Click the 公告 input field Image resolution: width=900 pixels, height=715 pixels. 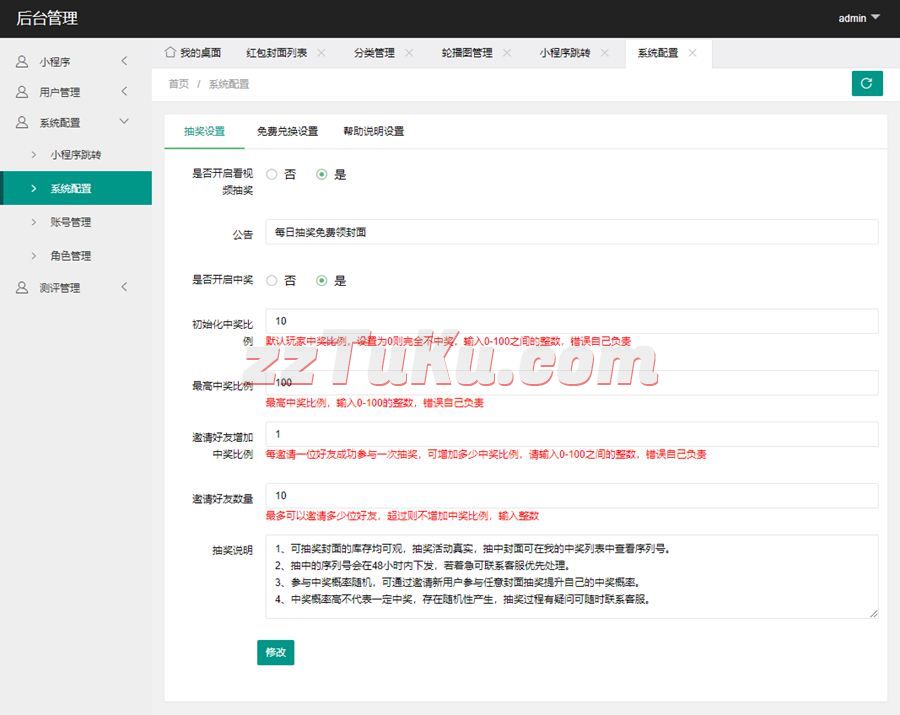(571, 232)
